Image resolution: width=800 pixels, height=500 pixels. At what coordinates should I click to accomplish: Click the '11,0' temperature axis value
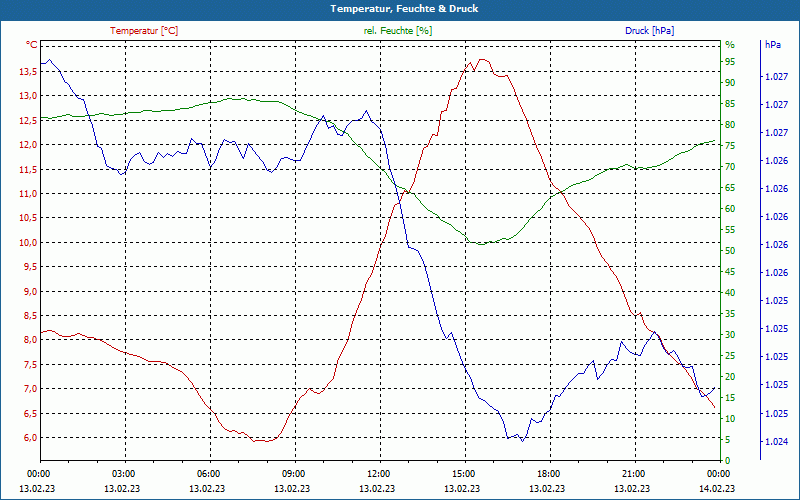(x=28, y=194)
